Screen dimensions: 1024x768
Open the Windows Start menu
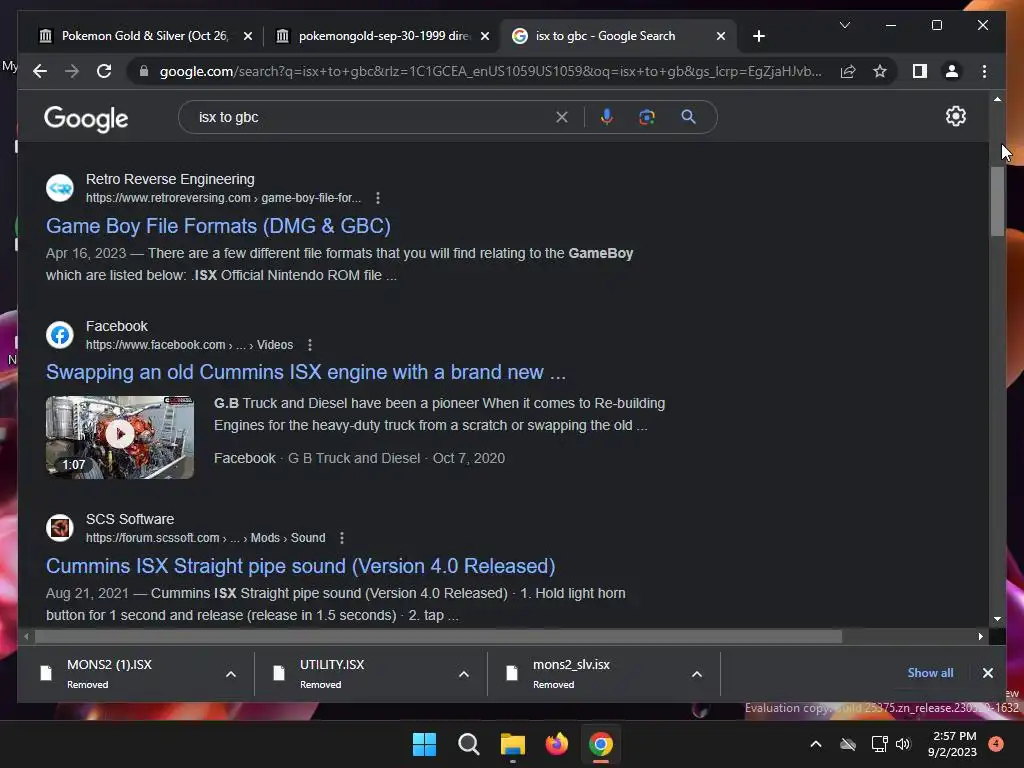coord(424,744)
